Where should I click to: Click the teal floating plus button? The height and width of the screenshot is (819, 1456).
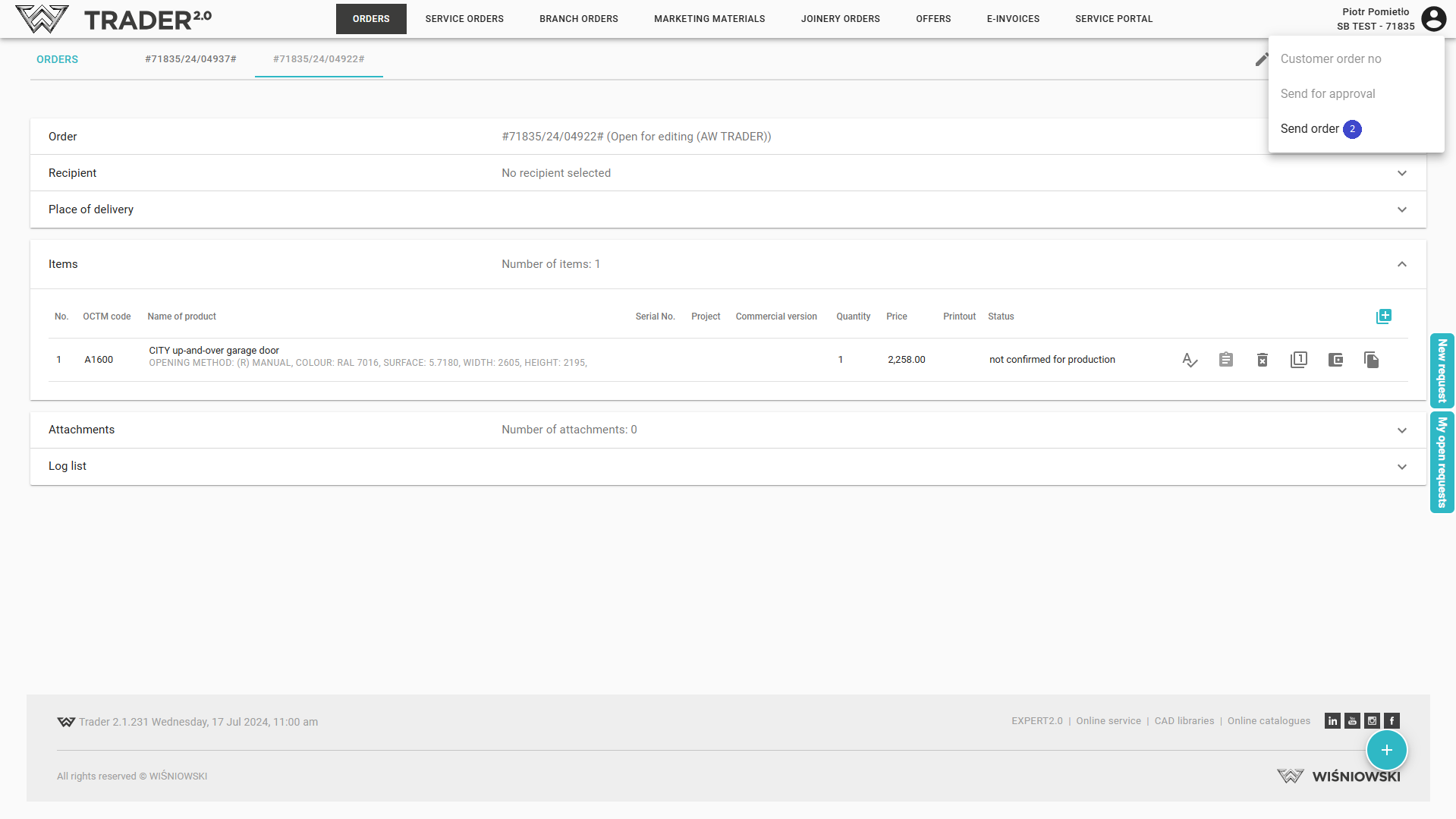point(1386,750)
